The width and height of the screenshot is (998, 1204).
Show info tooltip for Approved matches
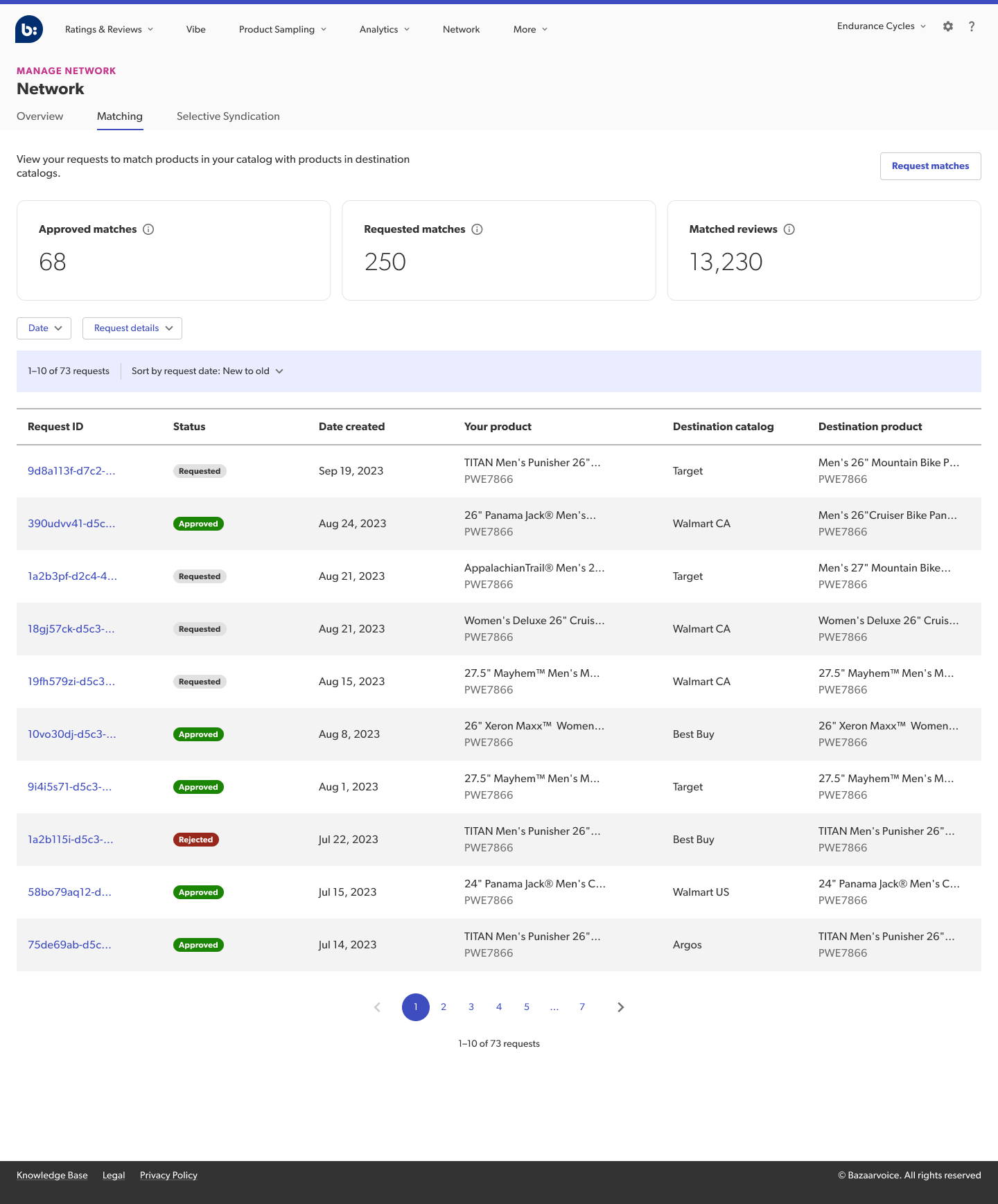point(148,229)
